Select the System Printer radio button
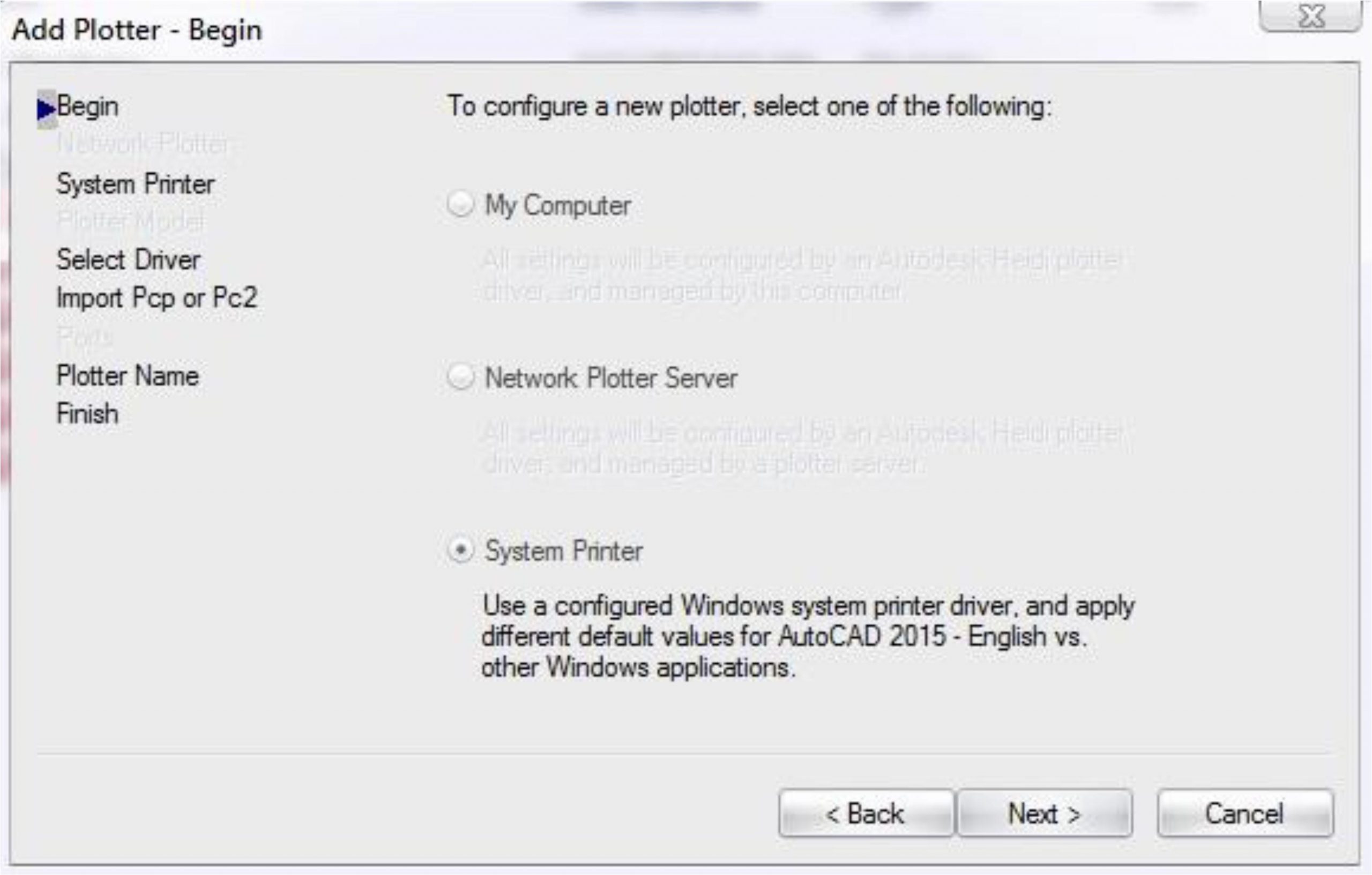Screen dimensions: 1372x875 coord(460,550)
